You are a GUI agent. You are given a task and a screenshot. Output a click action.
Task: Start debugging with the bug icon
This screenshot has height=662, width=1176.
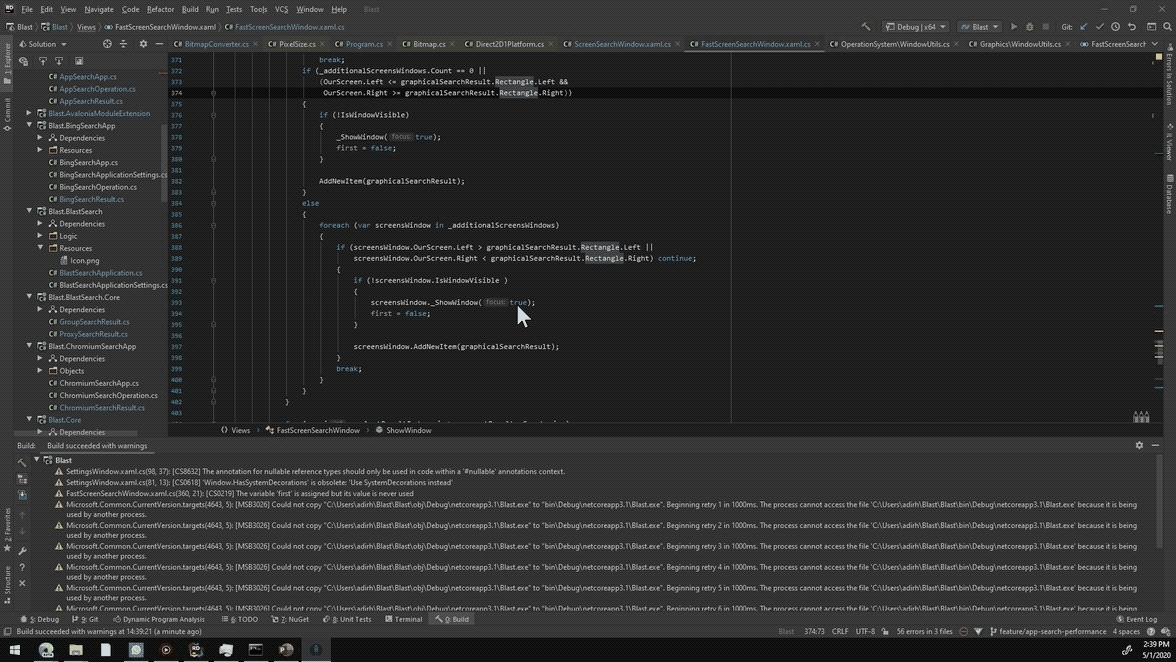1029,27
